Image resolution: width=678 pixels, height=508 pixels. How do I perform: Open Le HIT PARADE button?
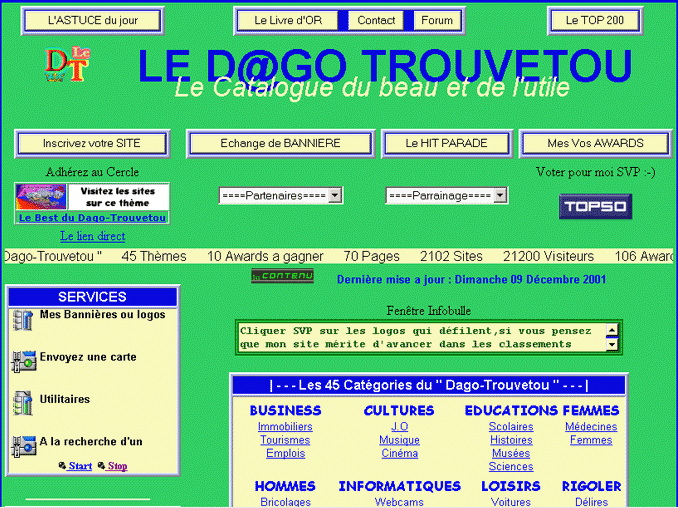(447, 144)
